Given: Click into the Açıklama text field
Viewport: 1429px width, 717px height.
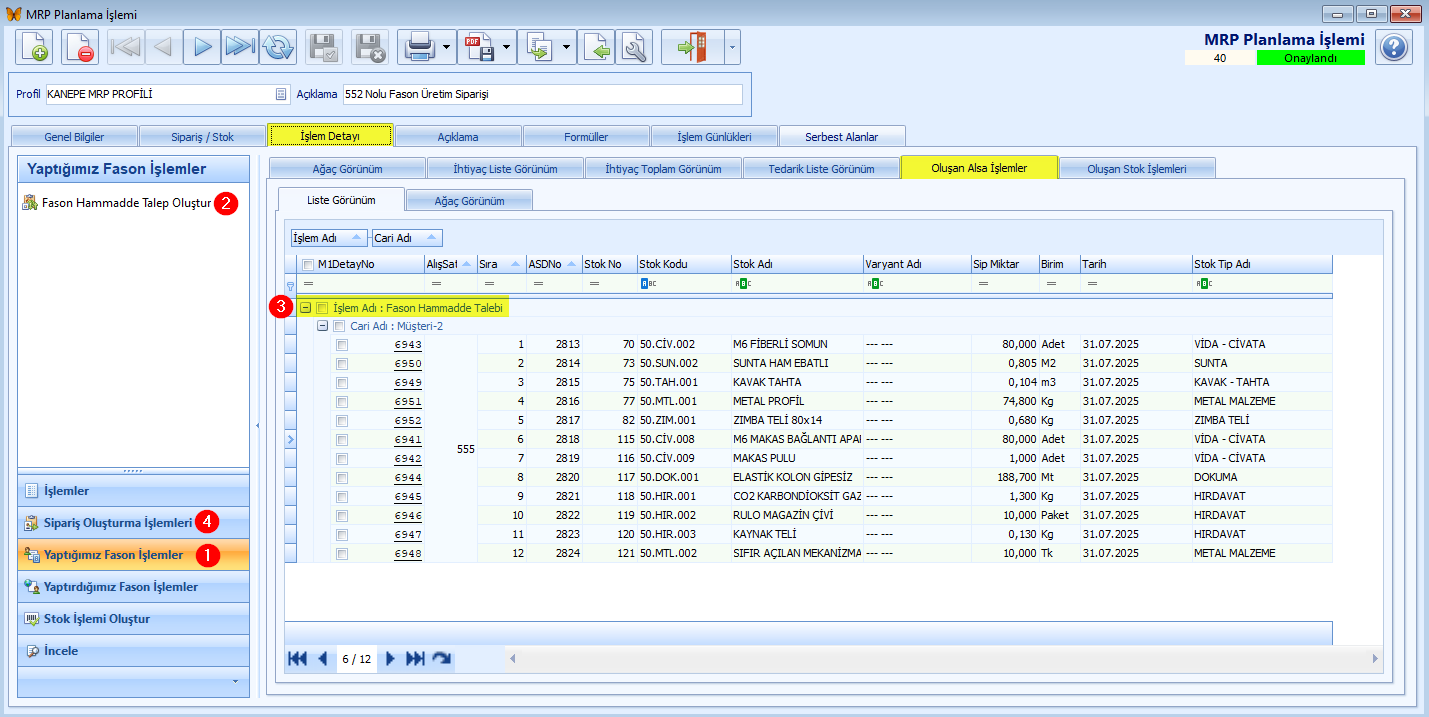Looking at the screenshot, I should 542,94.
